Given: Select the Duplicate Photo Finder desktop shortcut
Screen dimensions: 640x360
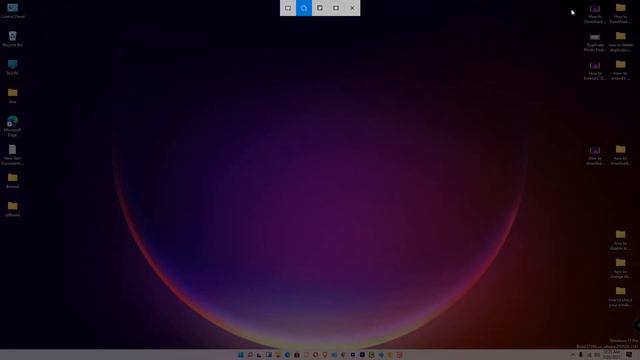Looking at the screenshot, I should 595,42.
